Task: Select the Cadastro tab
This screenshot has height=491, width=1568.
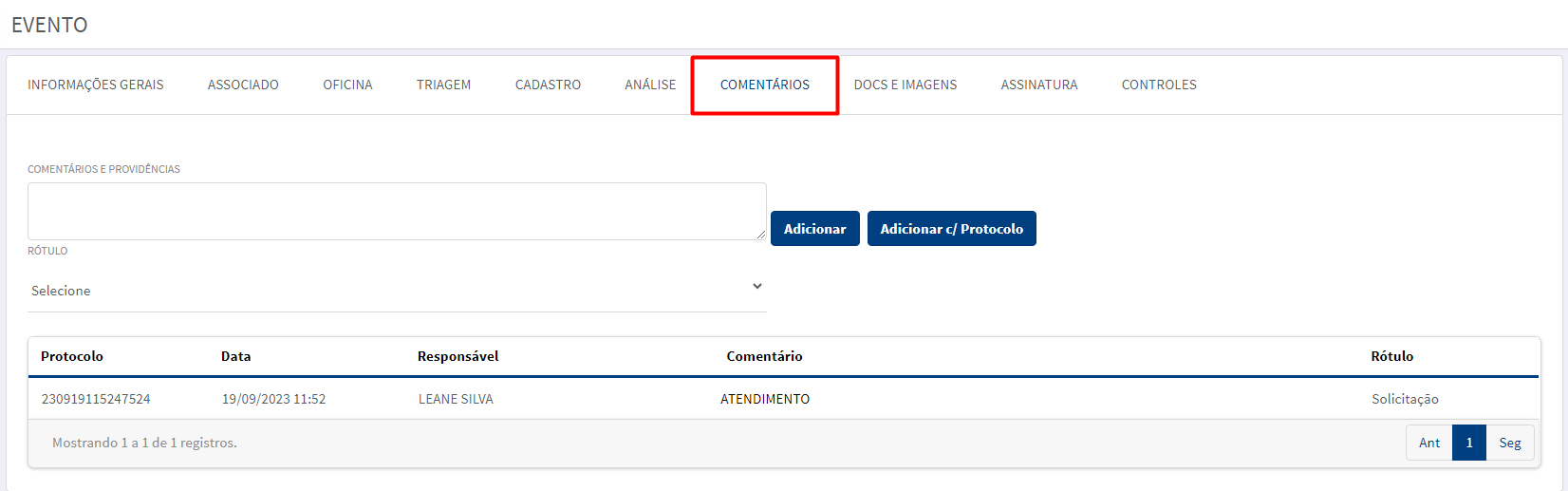Action: [x=548, y=85]
